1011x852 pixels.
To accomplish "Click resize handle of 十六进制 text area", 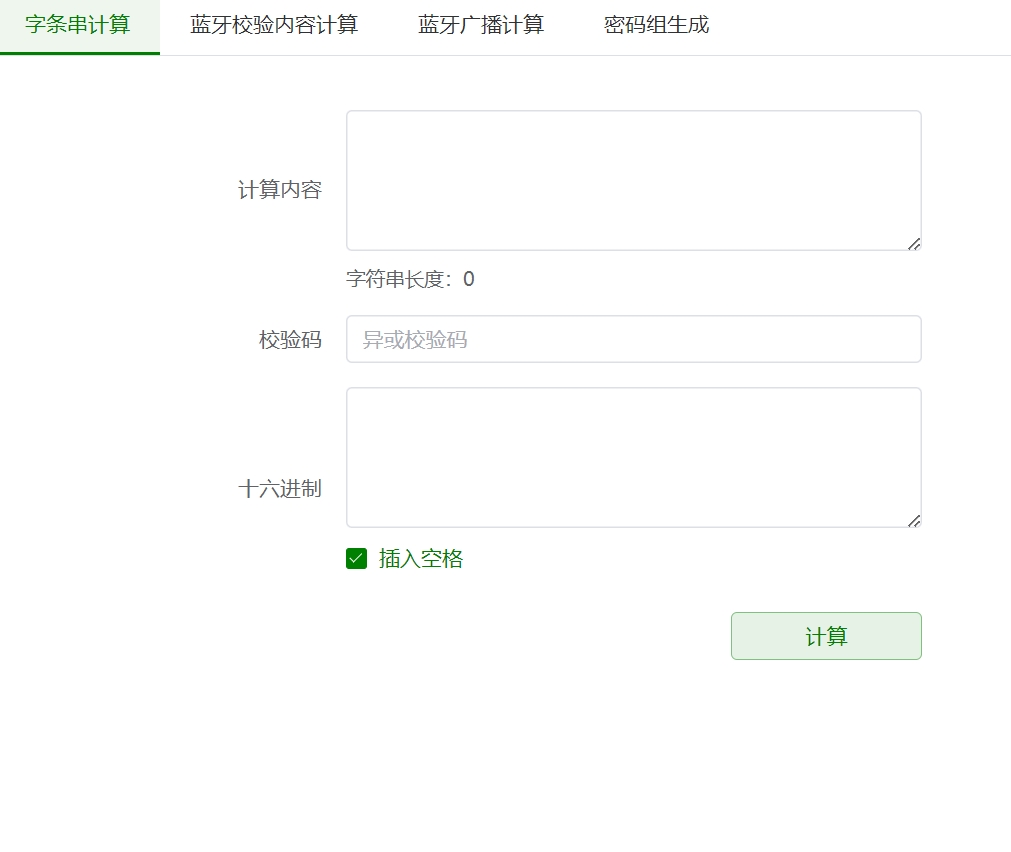I will (x=914, y=521).
